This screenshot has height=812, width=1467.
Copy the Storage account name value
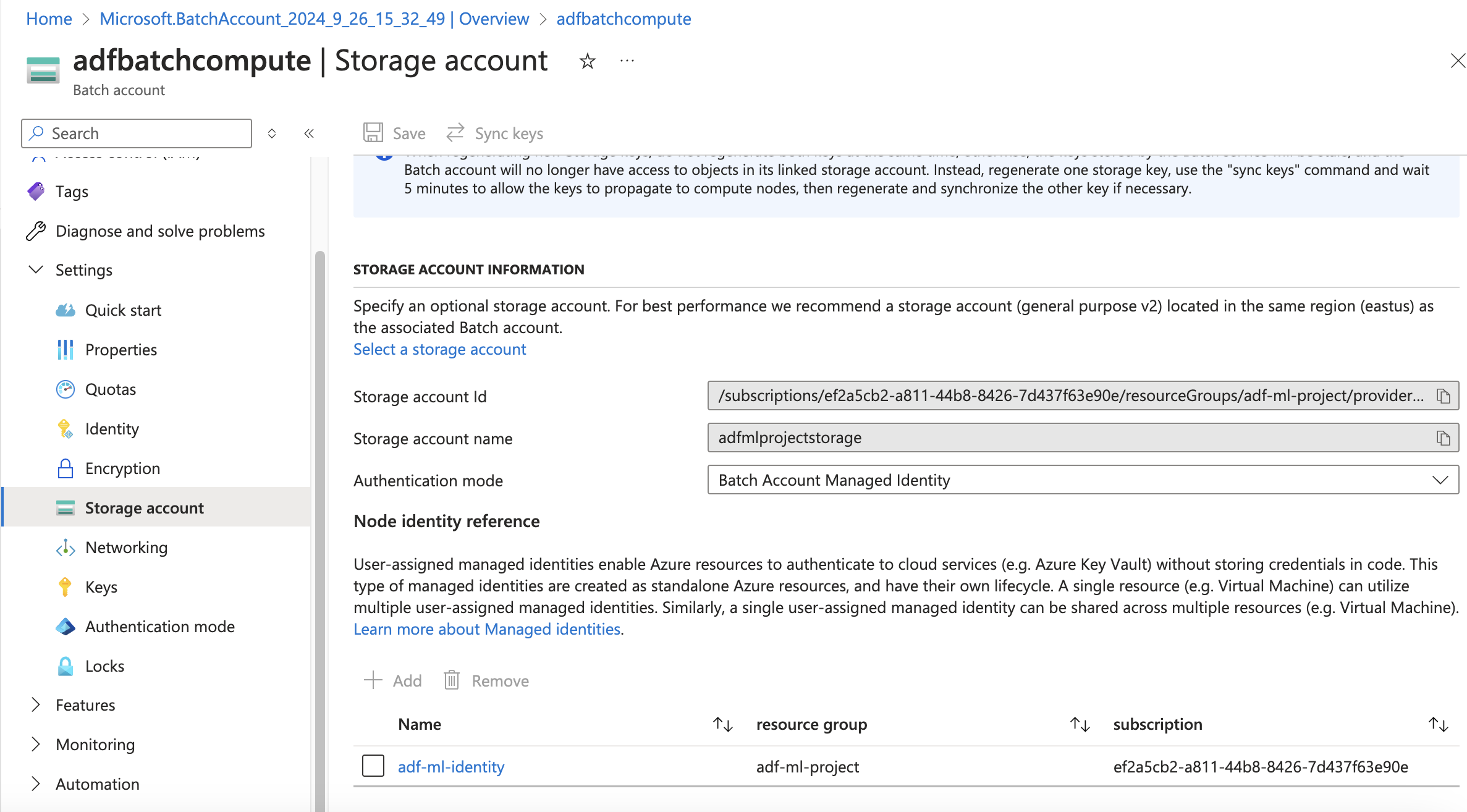click(x=1443, y=438)
